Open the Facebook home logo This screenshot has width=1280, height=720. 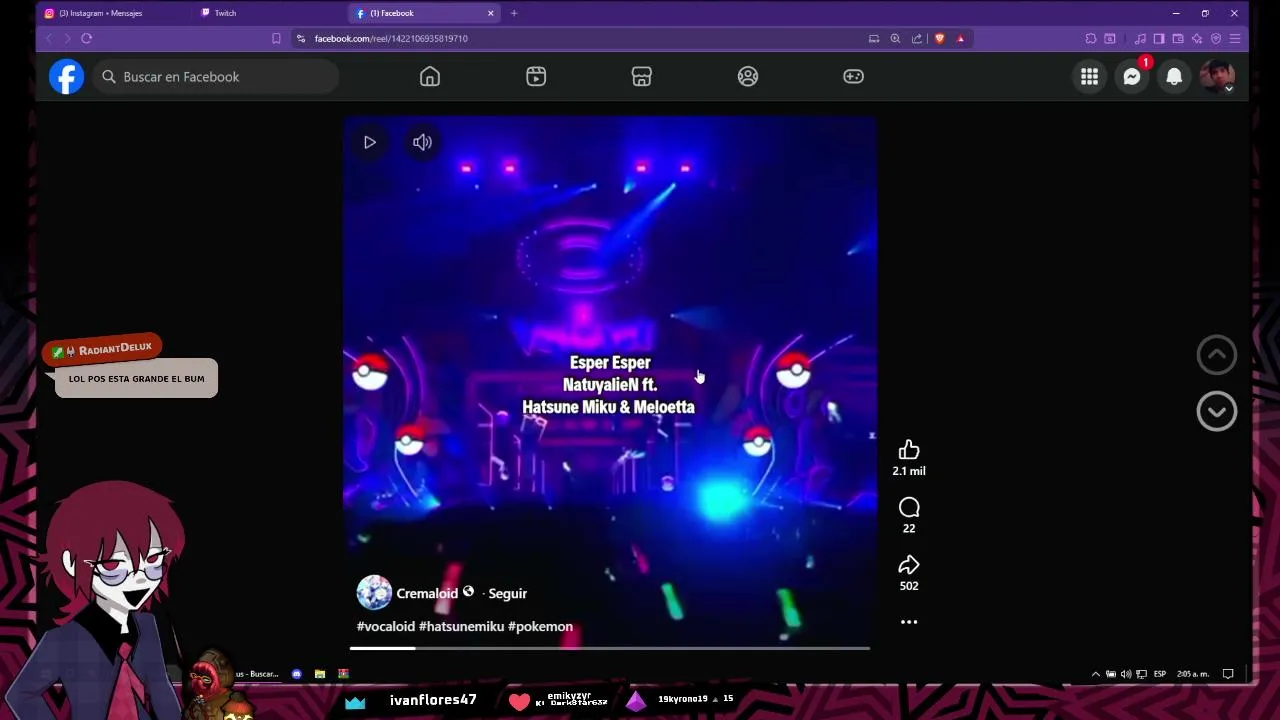67,77
